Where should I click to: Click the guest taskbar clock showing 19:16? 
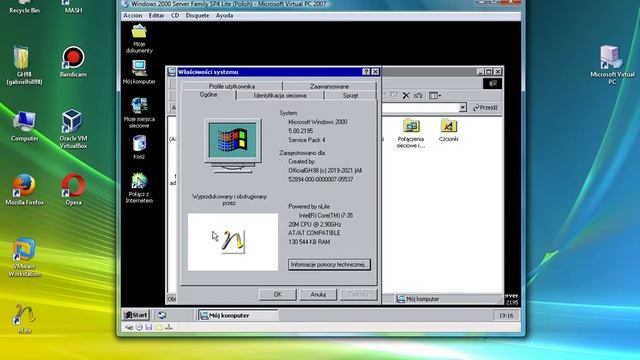point(506,316)
